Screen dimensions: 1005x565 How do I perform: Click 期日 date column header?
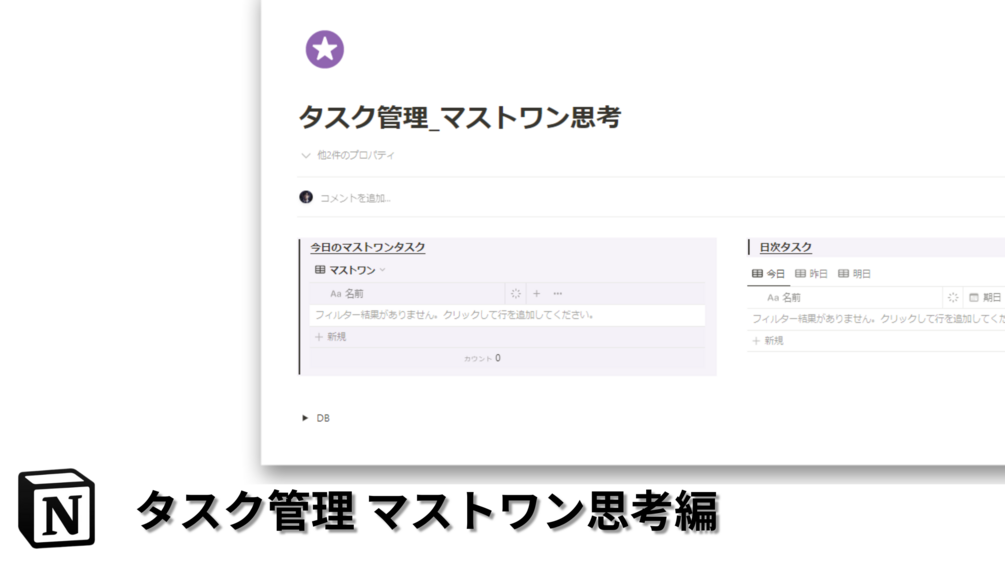[985, 297]
